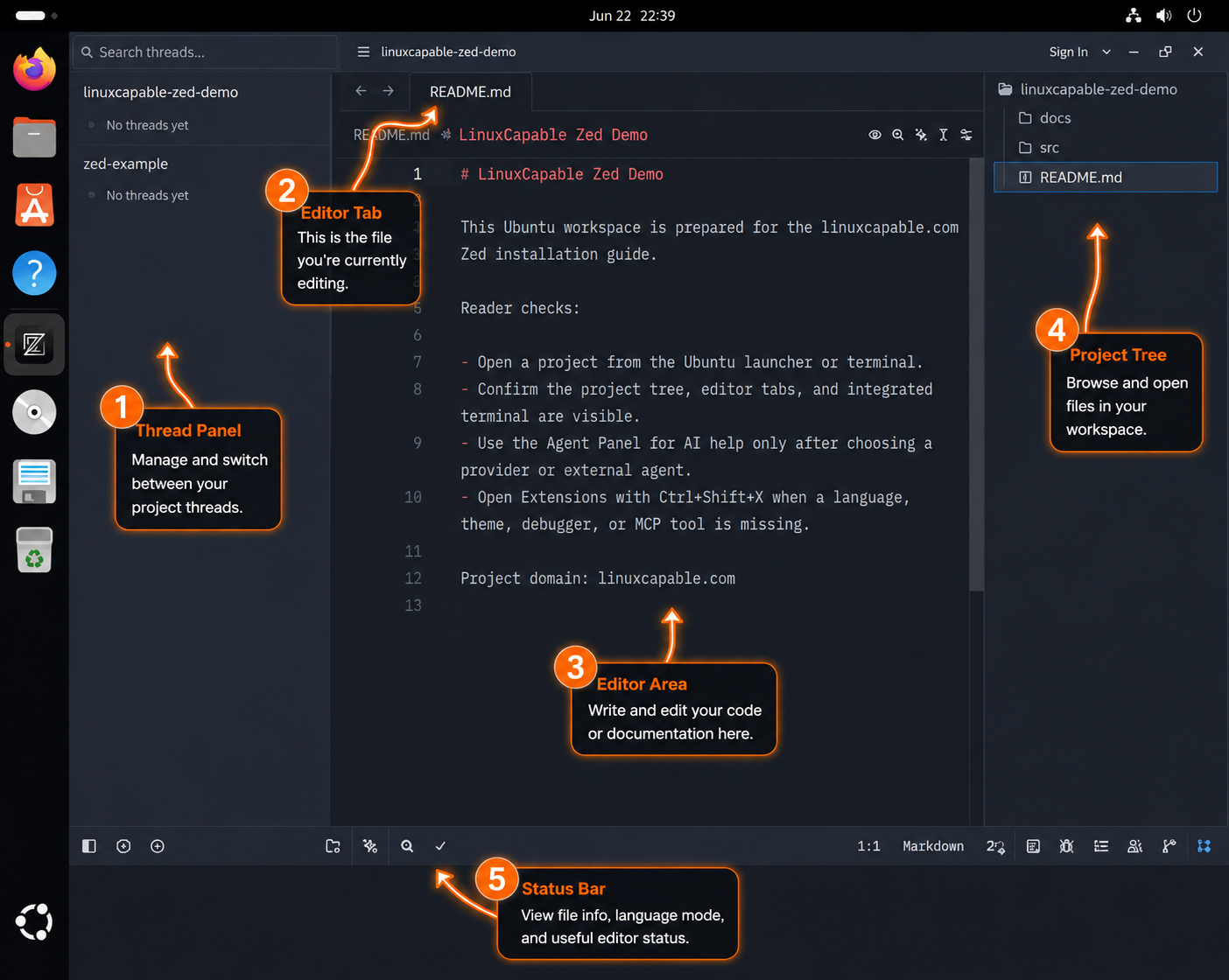The image size is (1229, 980).
Task: Open Trash from the Ubuntu dock
Action: point(34,550)
